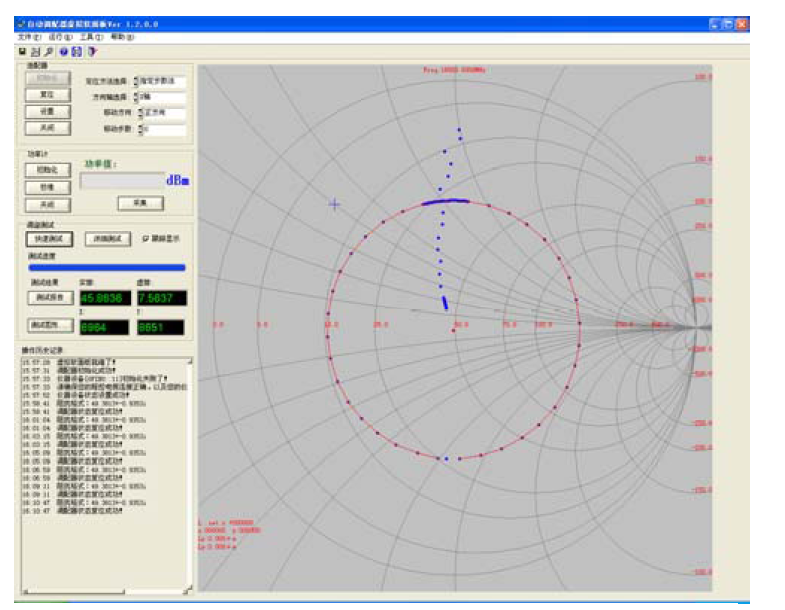Minimize the application window
785x610 pixels.
pos(715,24)
